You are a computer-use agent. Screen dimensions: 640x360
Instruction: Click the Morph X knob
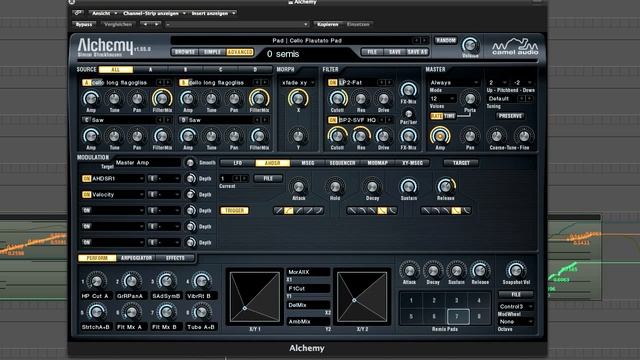[298, 98]
